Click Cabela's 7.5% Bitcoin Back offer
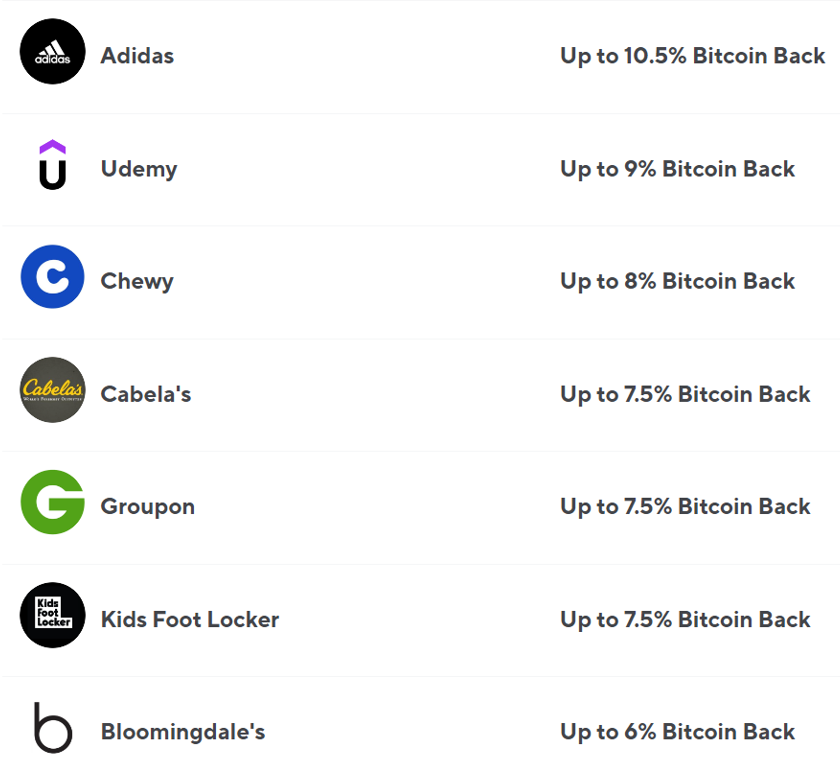840x765 pixels. click(x=685, y=395)
